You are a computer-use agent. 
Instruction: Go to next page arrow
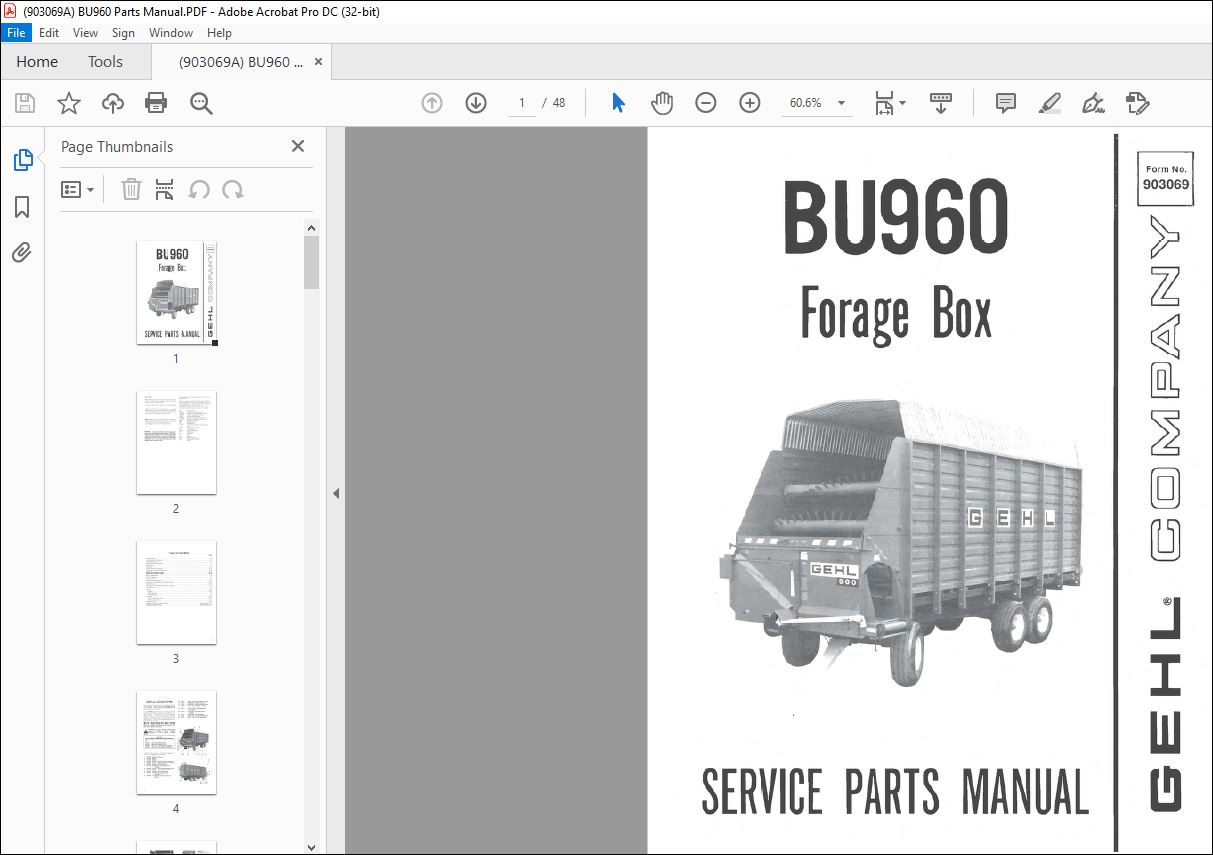point(476,103)
